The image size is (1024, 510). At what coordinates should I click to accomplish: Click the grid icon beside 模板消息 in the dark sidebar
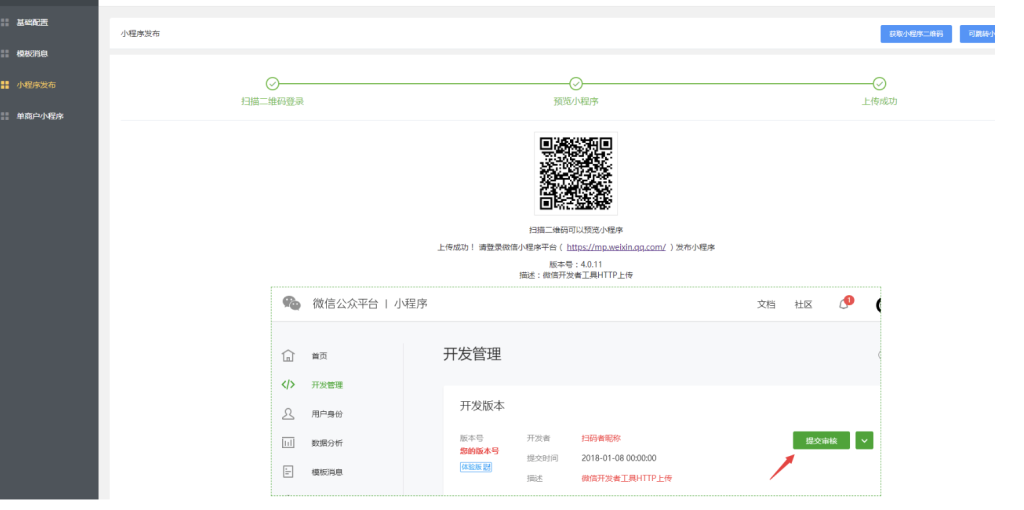pyautogui.click(x=5, y=54)
